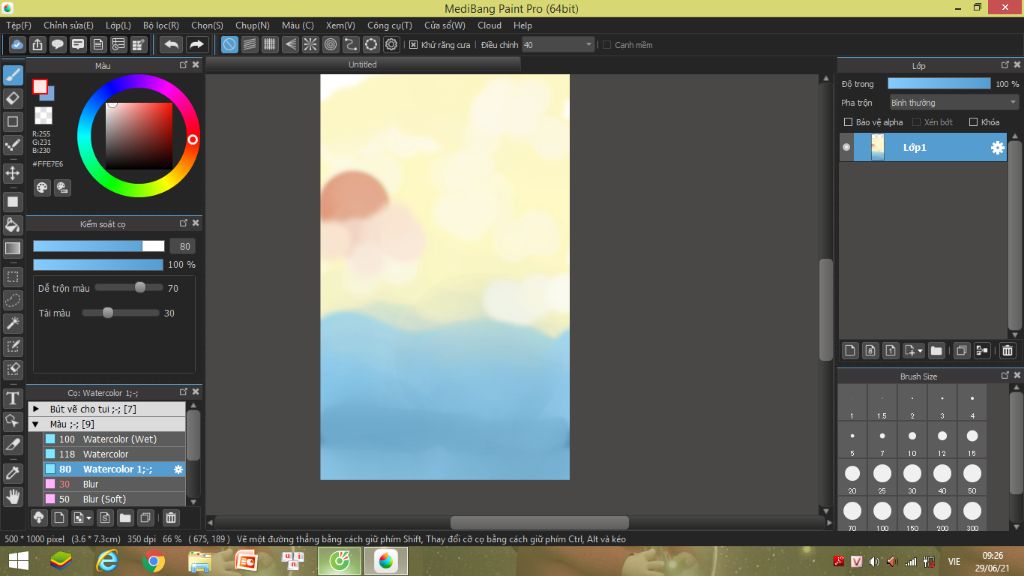The width and height of the screenshot is (1024, 576).
Task: Open Google Chrome from taskbar
Action: click(x=153, y=561)
